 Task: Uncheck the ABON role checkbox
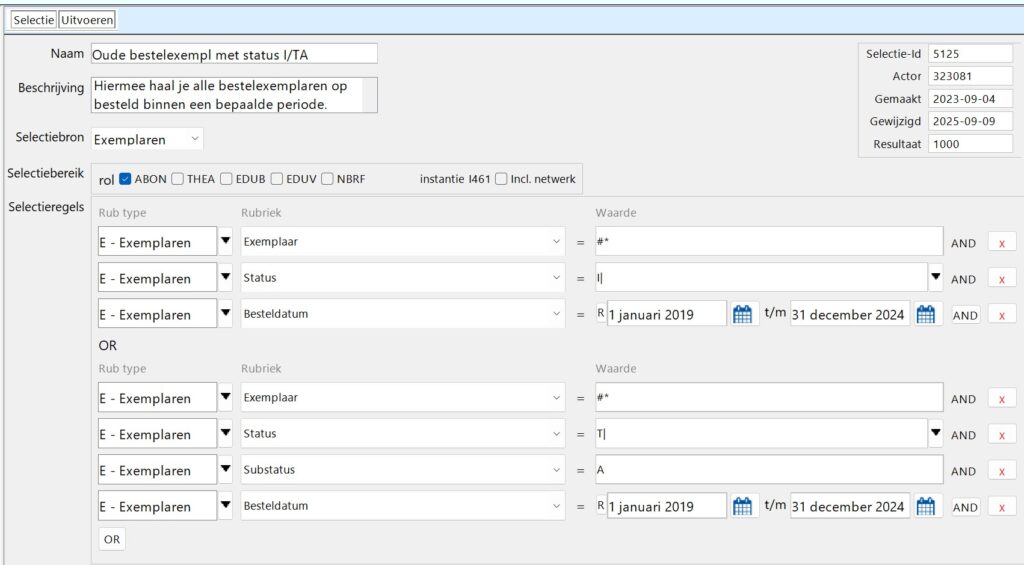(125, 179)
